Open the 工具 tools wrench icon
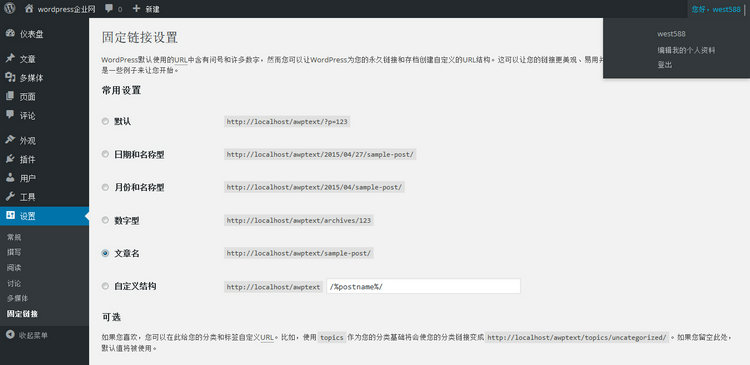The width and height of the screenshot is (750, 365). tap(10, 197)
